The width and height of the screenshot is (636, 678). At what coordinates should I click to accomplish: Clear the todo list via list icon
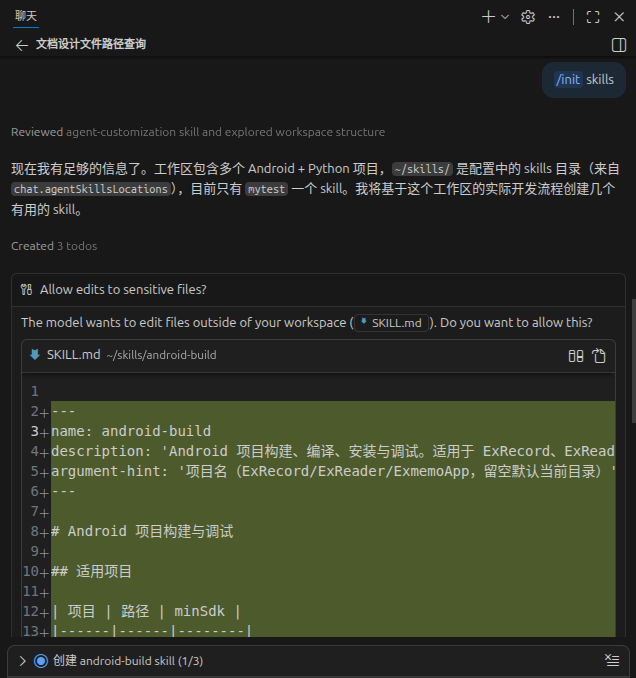(x=612, y=661)
